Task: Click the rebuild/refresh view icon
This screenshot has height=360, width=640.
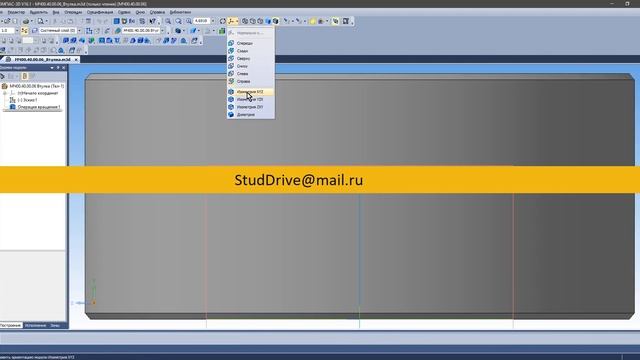Action: 223,21
